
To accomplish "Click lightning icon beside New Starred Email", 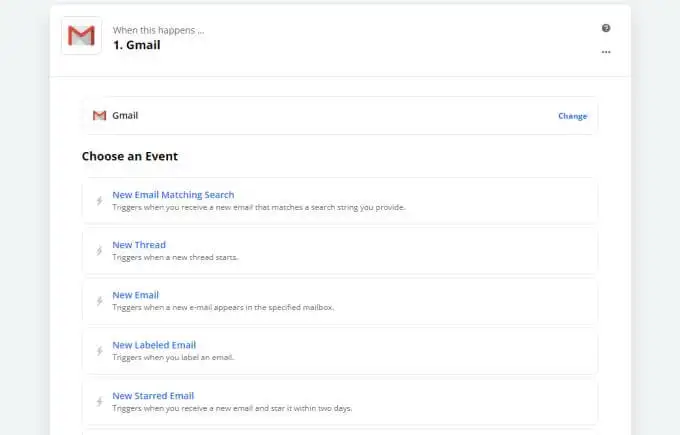I will point(99,402).
